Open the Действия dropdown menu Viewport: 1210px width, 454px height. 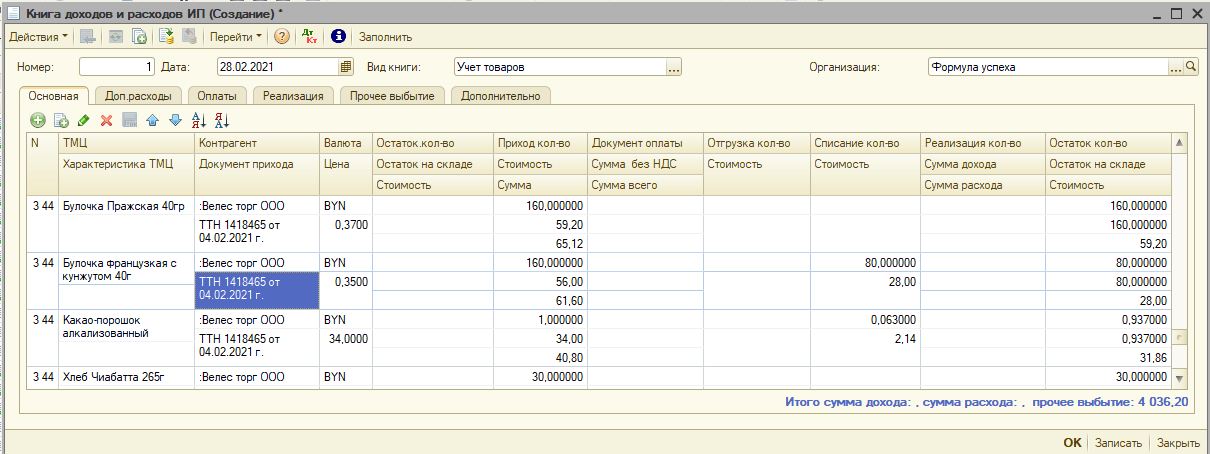(x=38, y=37)
